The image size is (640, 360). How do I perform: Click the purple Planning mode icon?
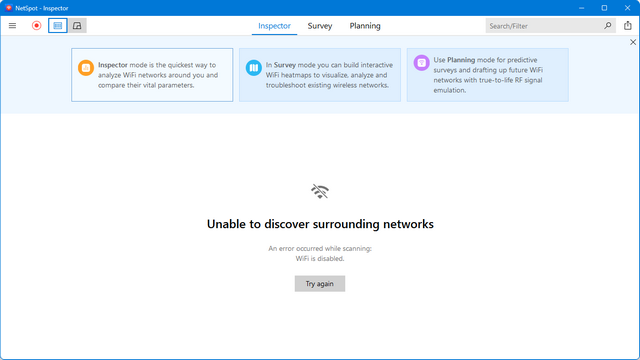421,63
